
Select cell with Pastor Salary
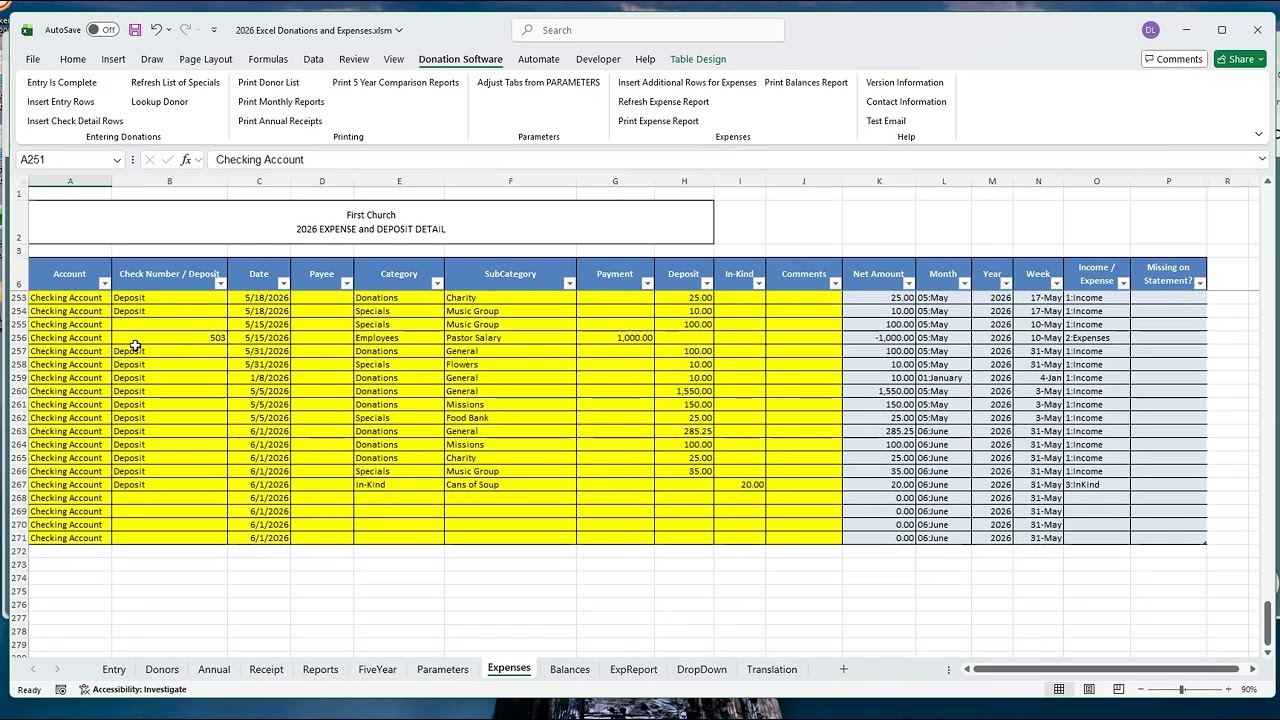[x=510, y=338]
